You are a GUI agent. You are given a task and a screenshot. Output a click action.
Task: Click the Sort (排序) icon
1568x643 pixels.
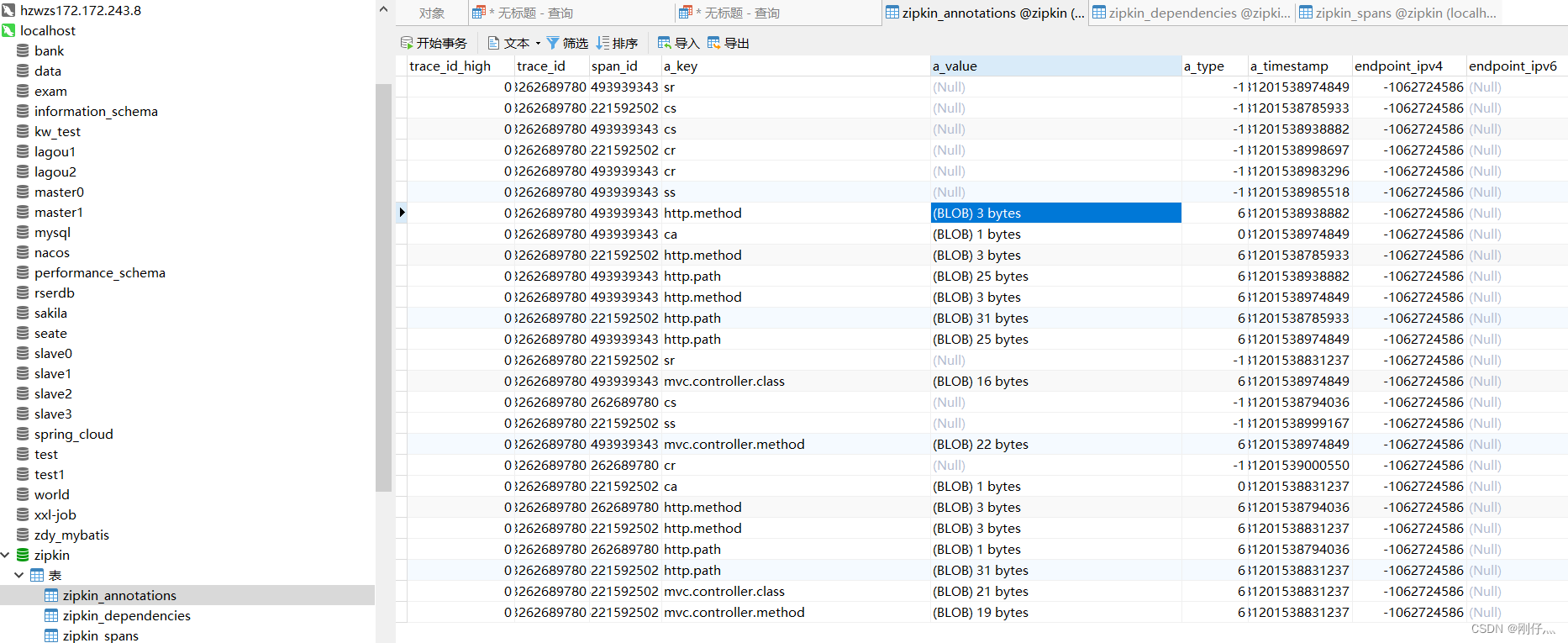tap(602, 43)
